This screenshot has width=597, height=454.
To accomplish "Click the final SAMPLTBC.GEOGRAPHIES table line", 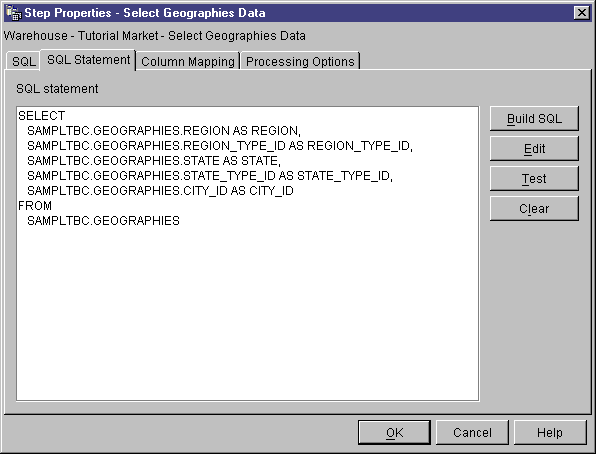I will [x=103, y=221].
